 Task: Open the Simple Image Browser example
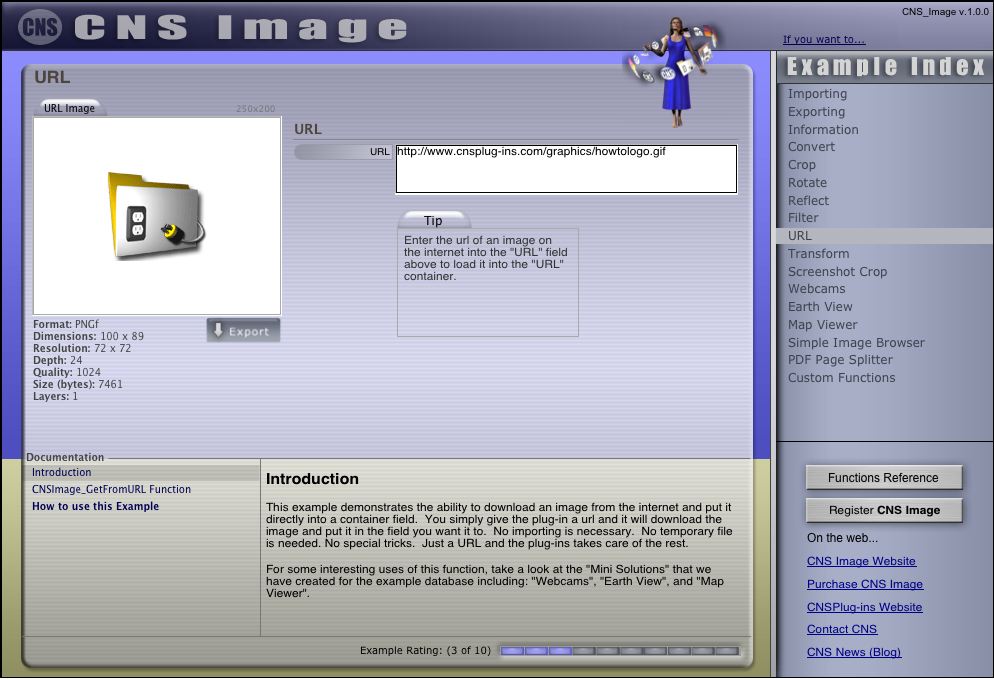pyautogui.click(x=856, y=342)
